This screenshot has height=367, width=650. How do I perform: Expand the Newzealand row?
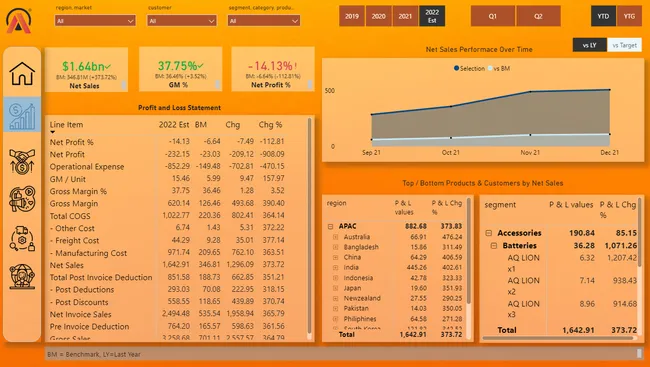335,298
